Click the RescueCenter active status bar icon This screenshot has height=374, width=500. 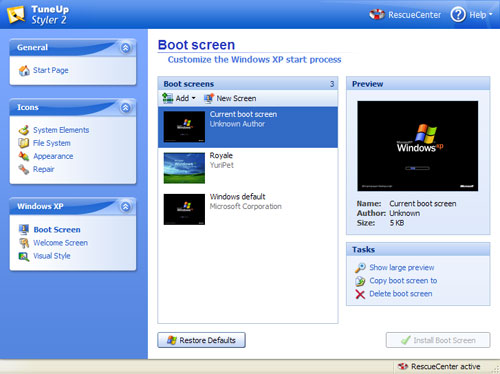coord(403,366)
